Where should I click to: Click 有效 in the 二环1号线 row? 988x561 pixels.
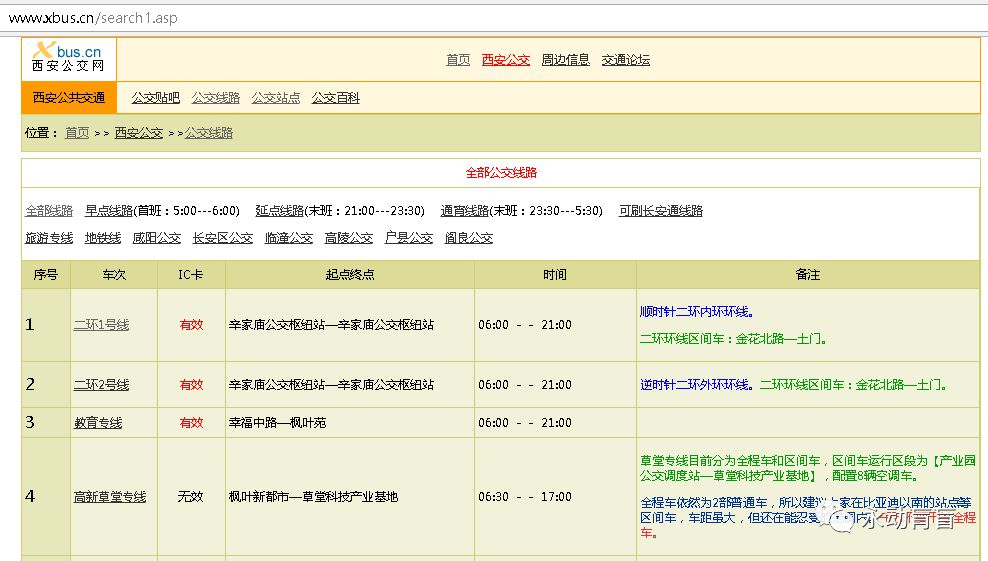191,325
